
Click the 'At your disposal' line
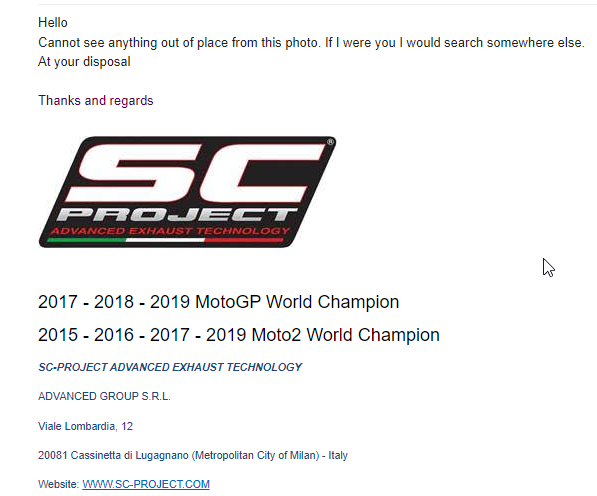[84, 62]
